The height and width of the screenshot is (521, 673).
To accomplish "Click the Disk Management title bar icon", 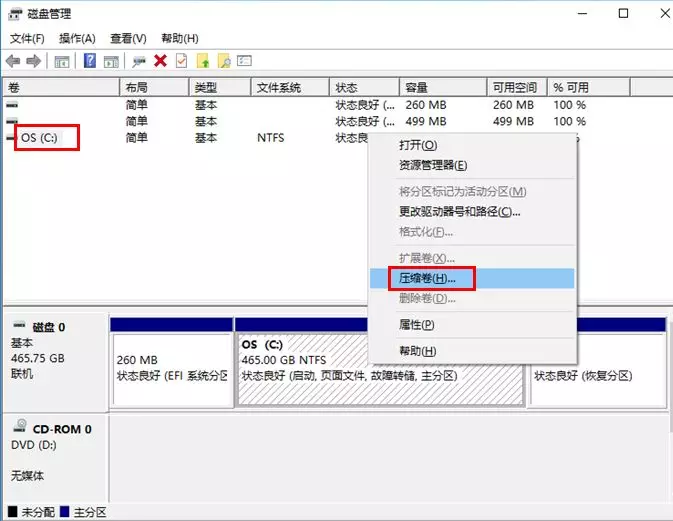I will point(15,14).
